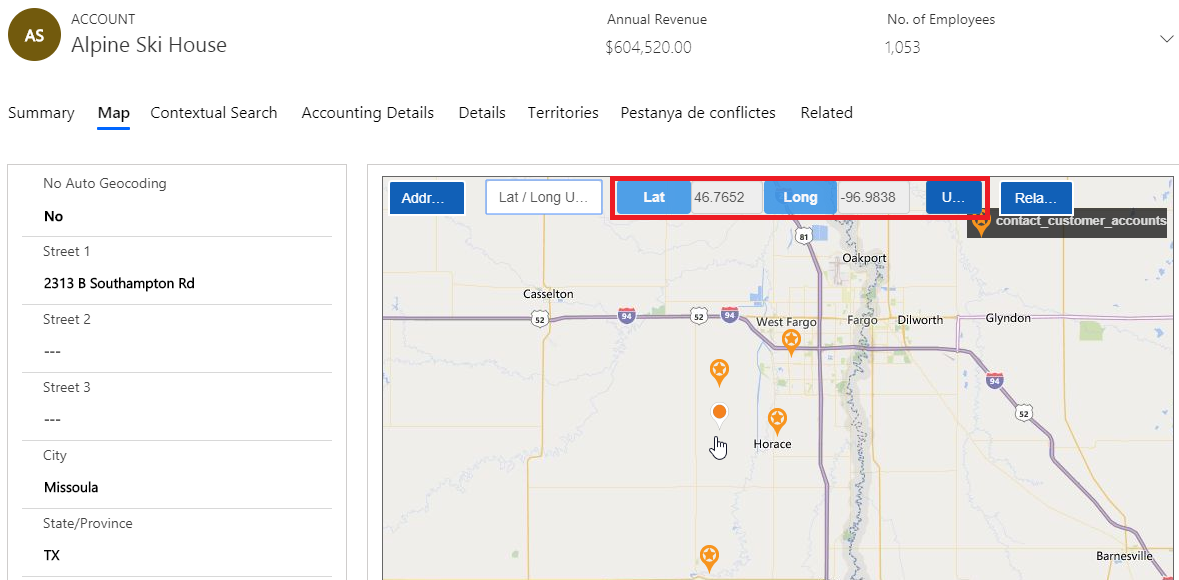This screenshot has width=1179, height=580.
Task: Click the star pin near West Fargo
Action: point(791,342)
